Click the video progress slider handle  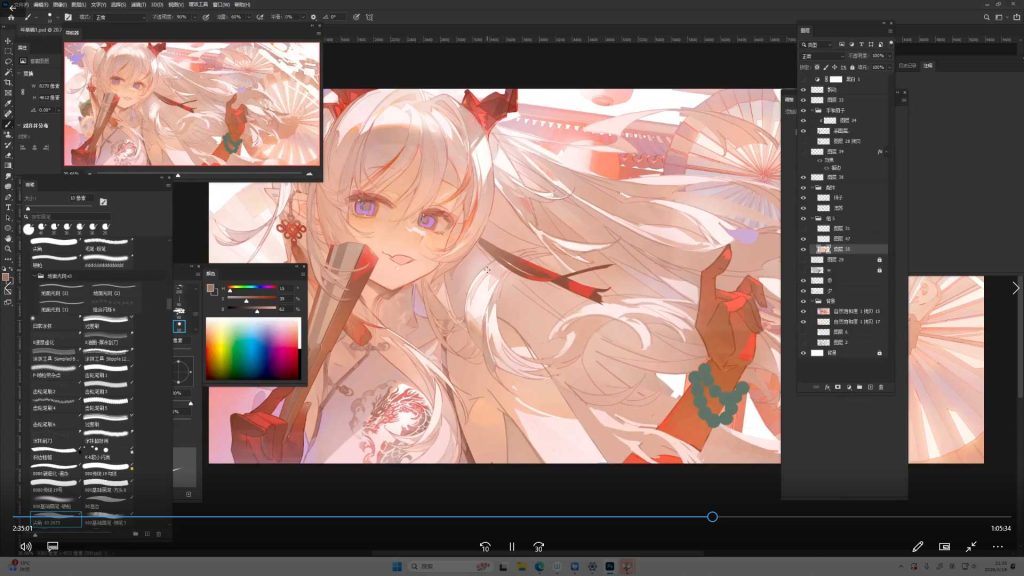tap(712, 517)
